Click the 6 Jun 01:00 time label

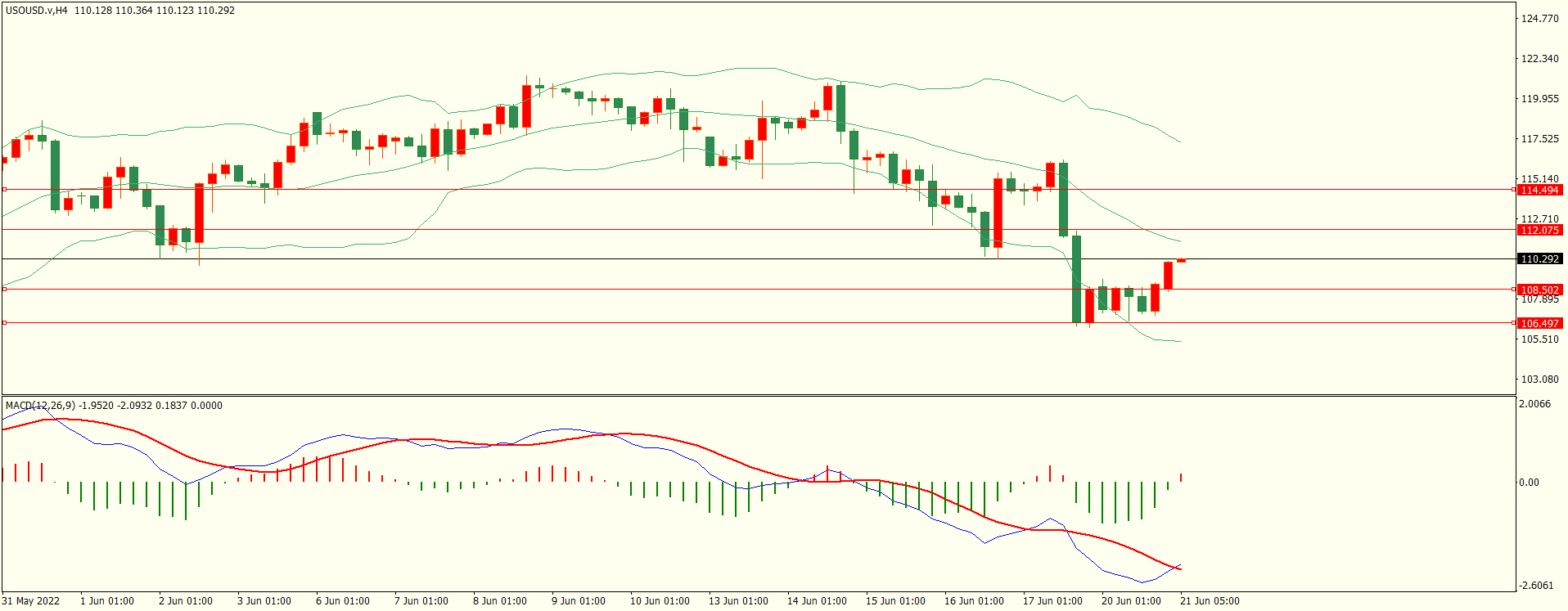343,600
